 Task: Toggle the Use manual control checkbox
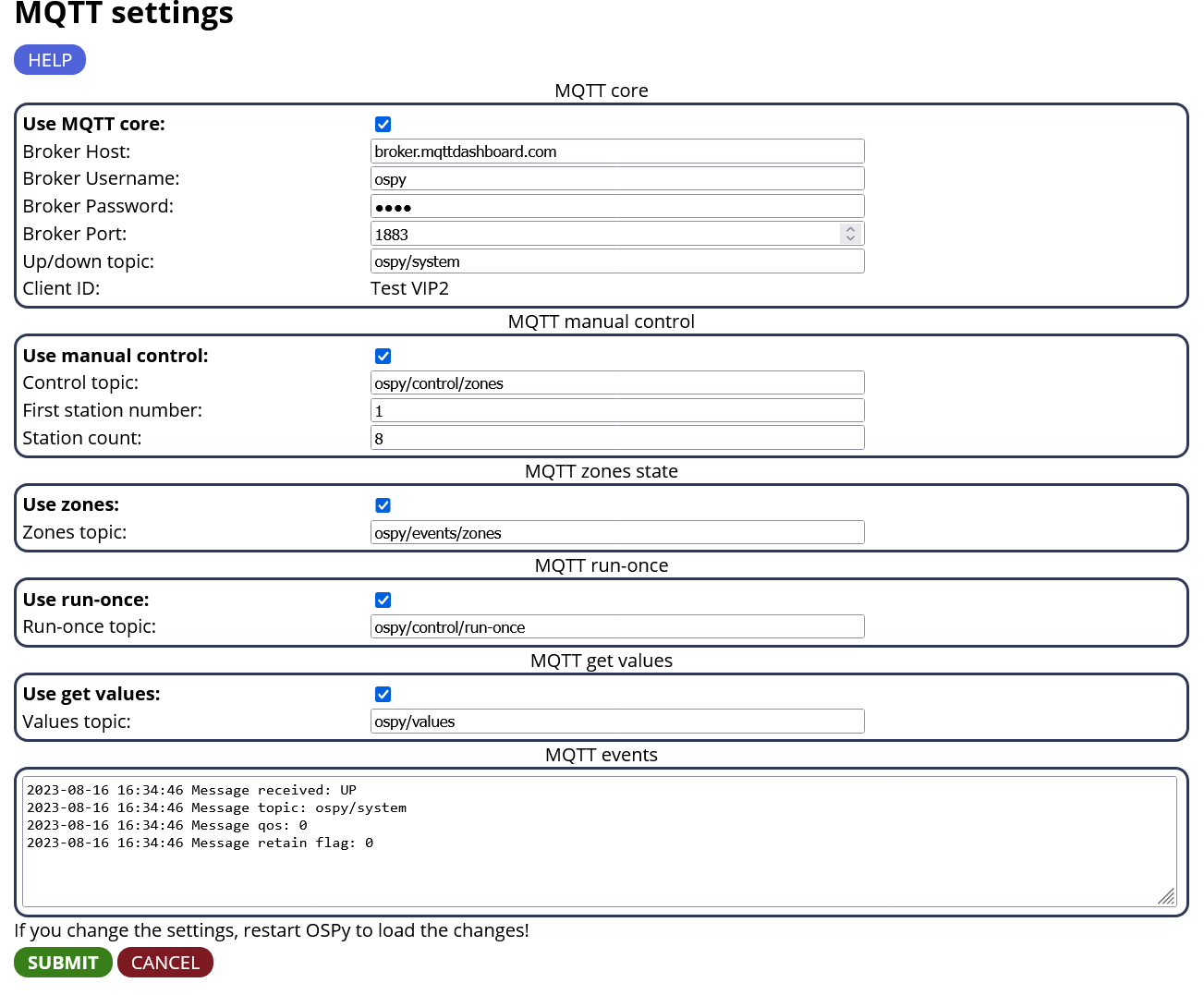coord(383,356)
